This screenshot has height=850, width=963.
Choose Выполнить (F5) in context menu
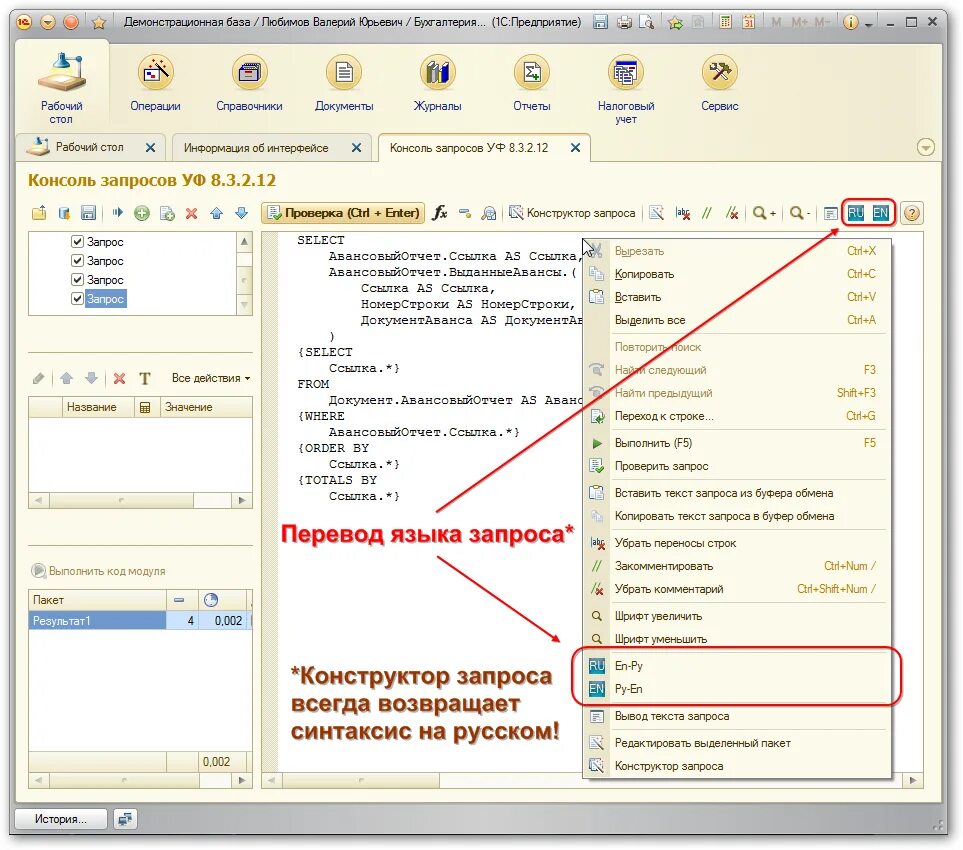click(737, 443)
